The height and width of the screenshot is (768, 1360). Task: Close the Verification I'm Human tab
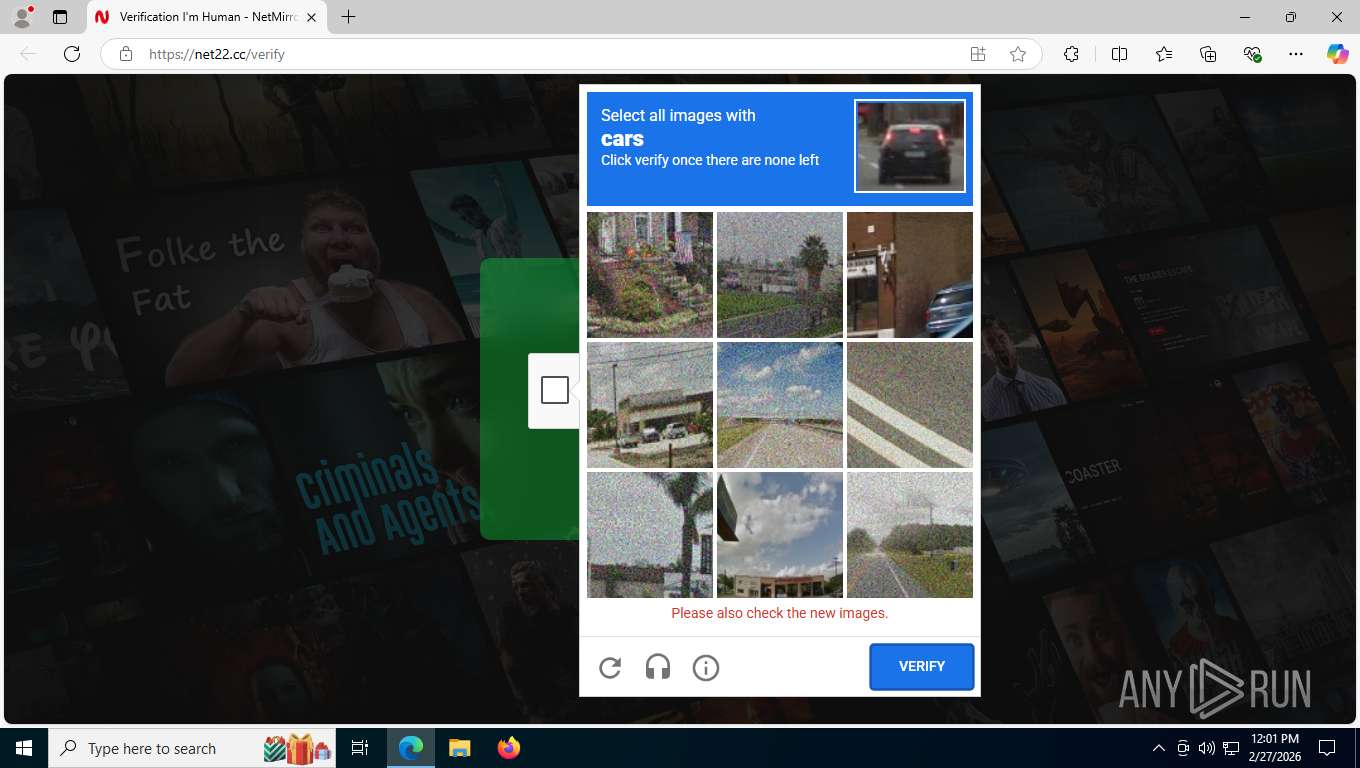pos(311,17)
